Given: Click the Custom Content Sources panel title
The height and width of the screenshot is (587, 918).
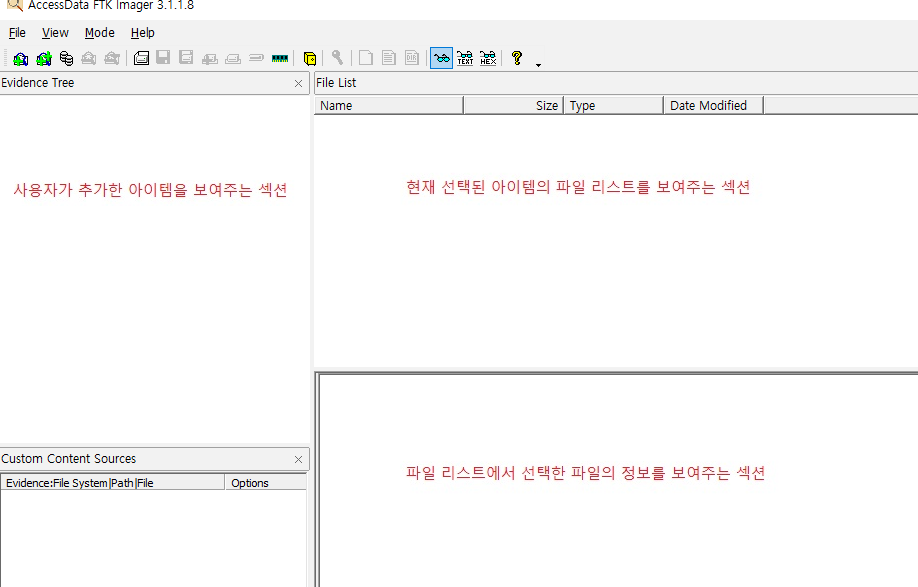Looking at the screenshot, I should (x=68, y=458).
